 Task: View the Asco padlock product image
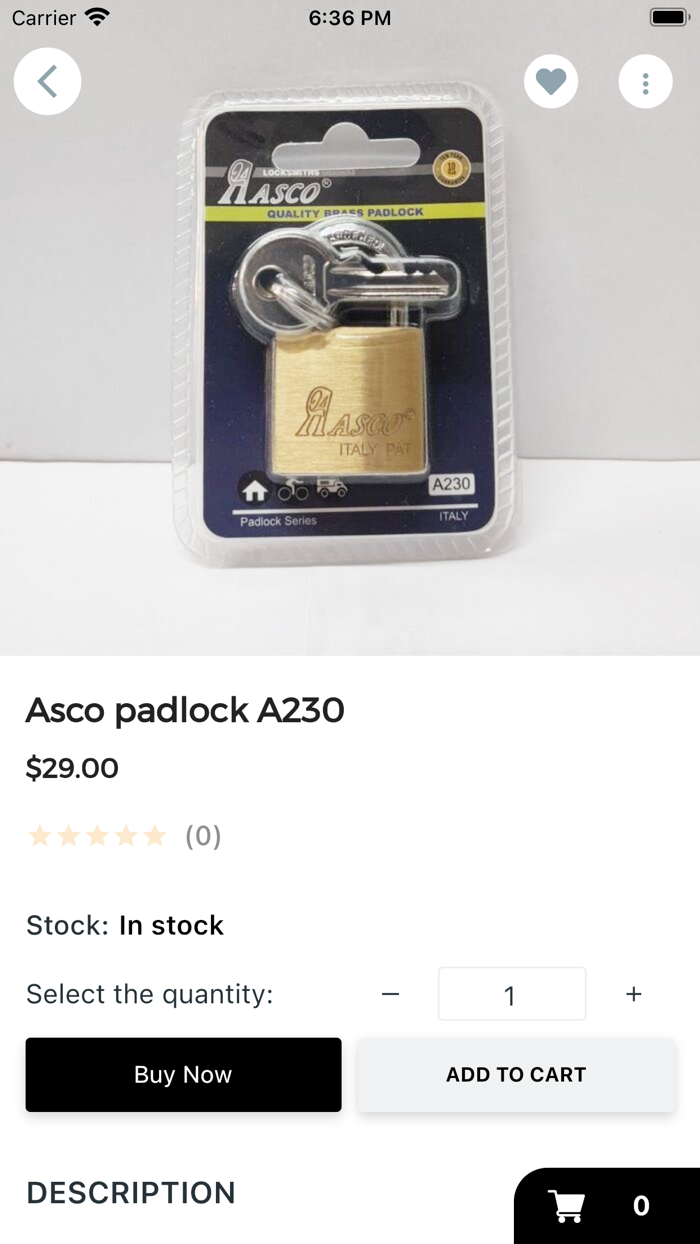(350, 328)
